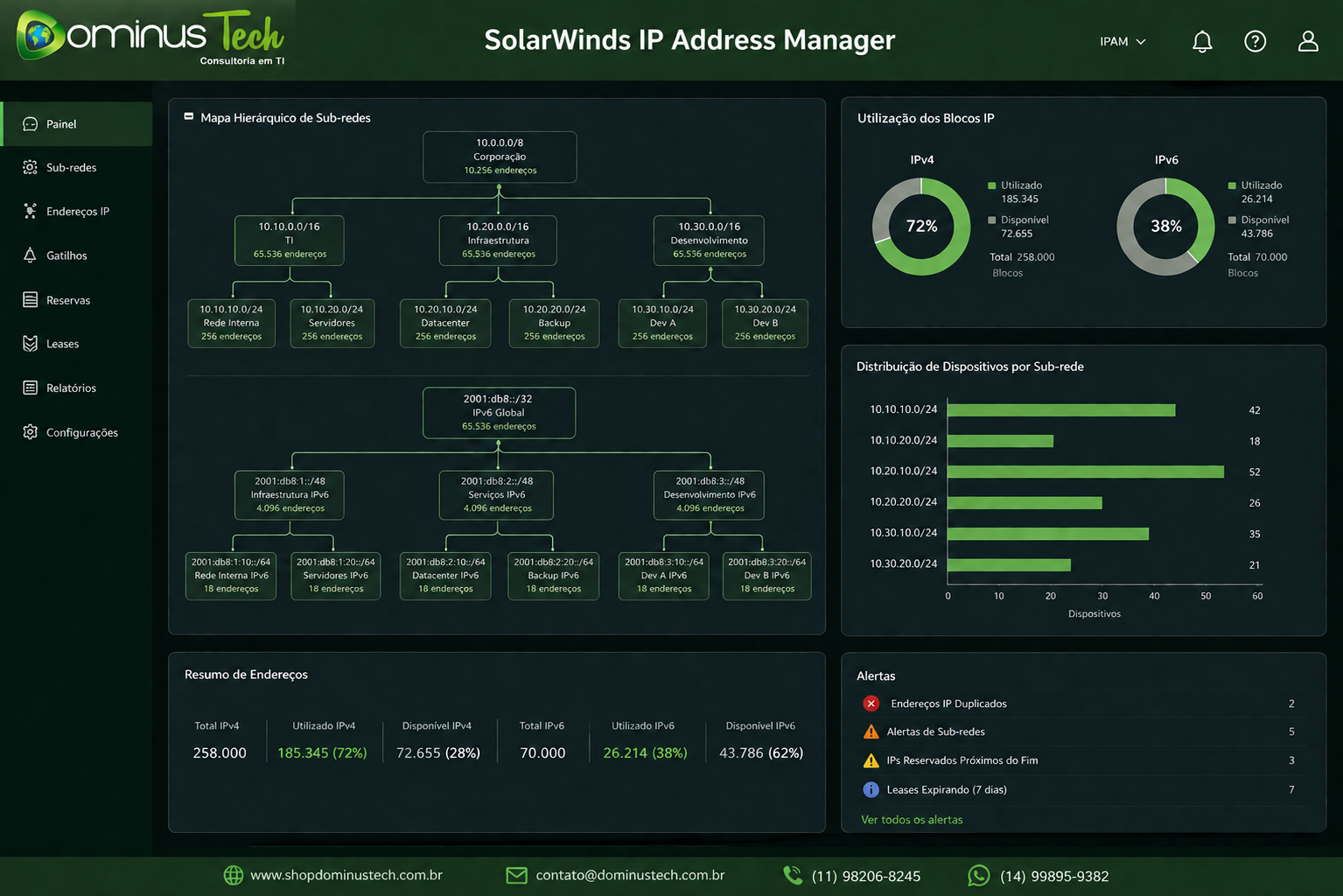Image resolution: width=1343 pixels, height=896 pixels.
Task: Click phone number (11) 98206-8245
Action: tap(866, 876)
